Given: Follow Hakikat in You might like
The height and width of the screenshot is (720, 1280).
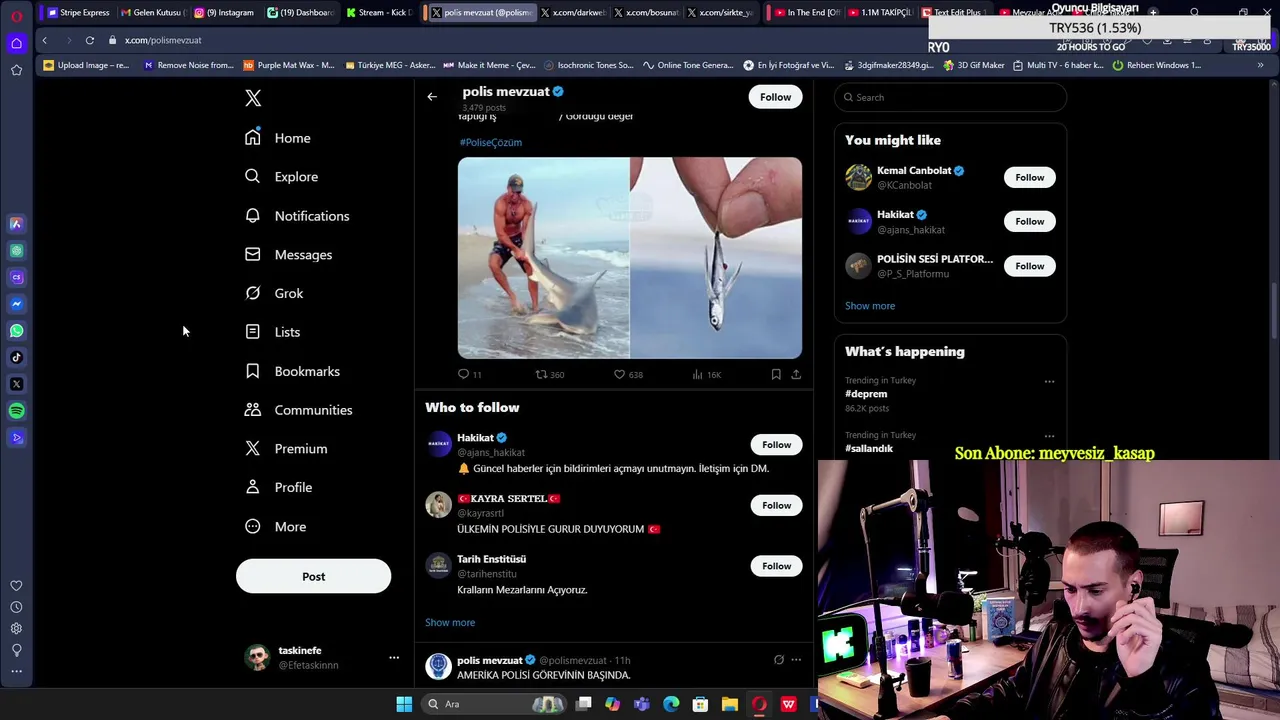Looking at the screenshot, I should [x=1029, y=221].
